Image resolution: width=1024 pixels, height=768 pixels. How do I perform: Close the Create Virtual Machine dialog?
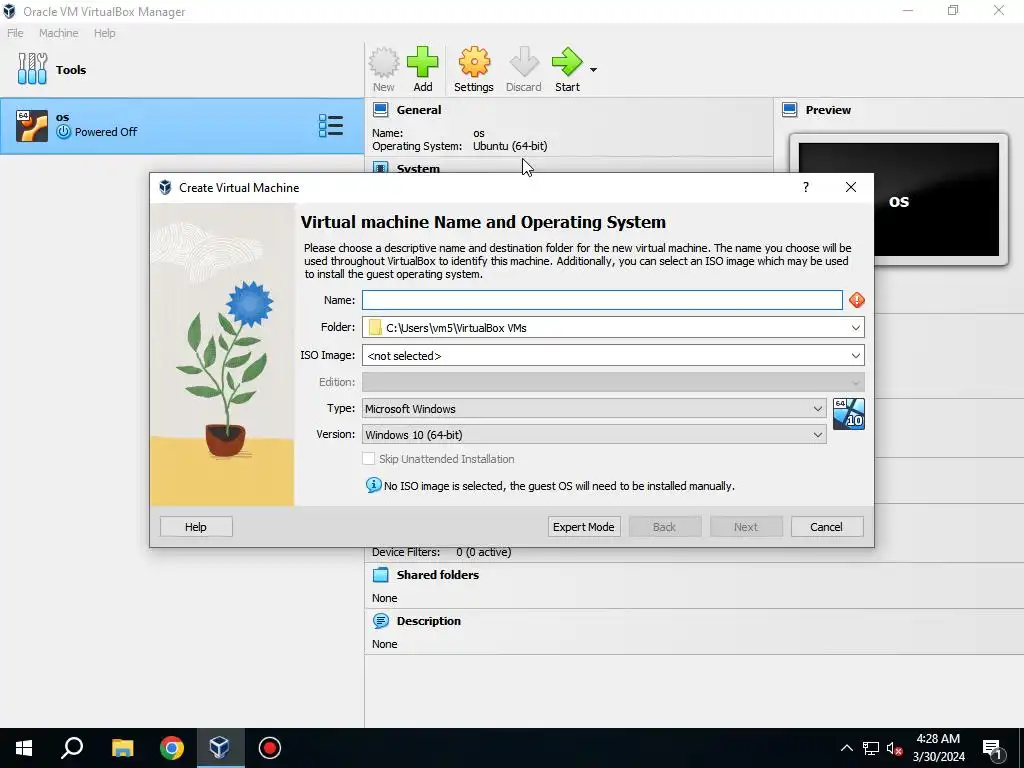click(850, 187)
